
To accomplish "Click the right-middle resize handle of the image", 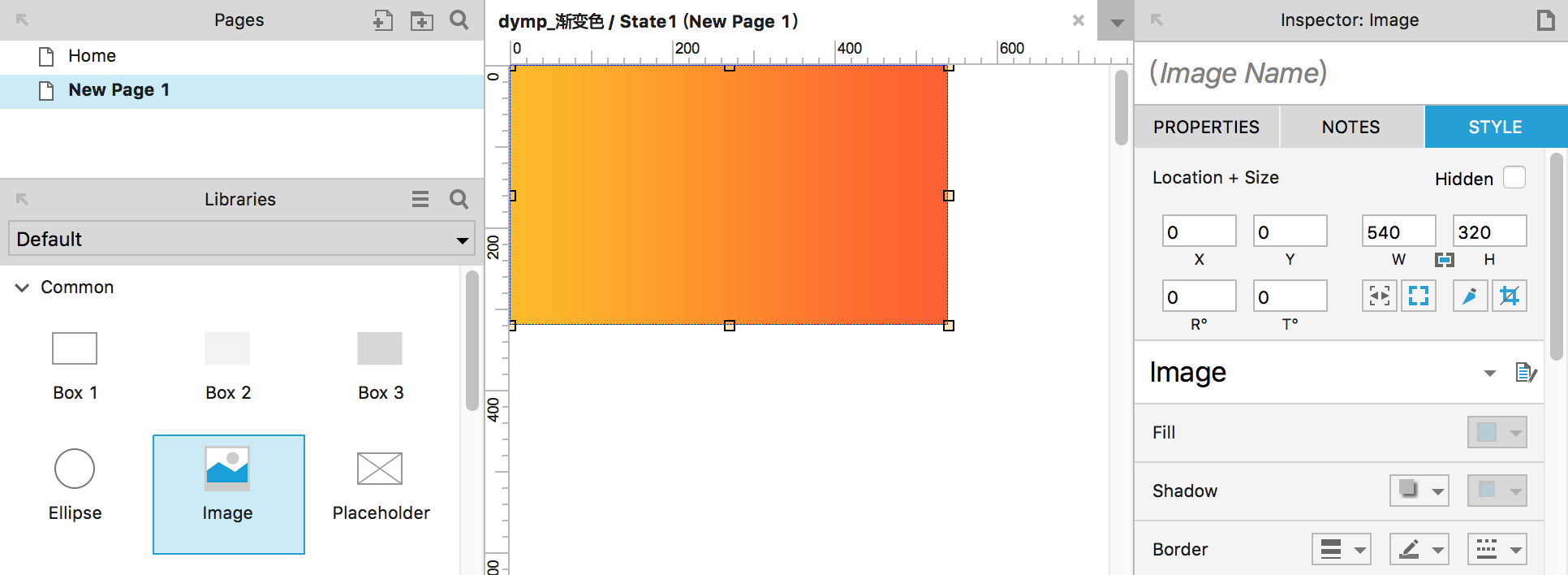I will point(948,196).
